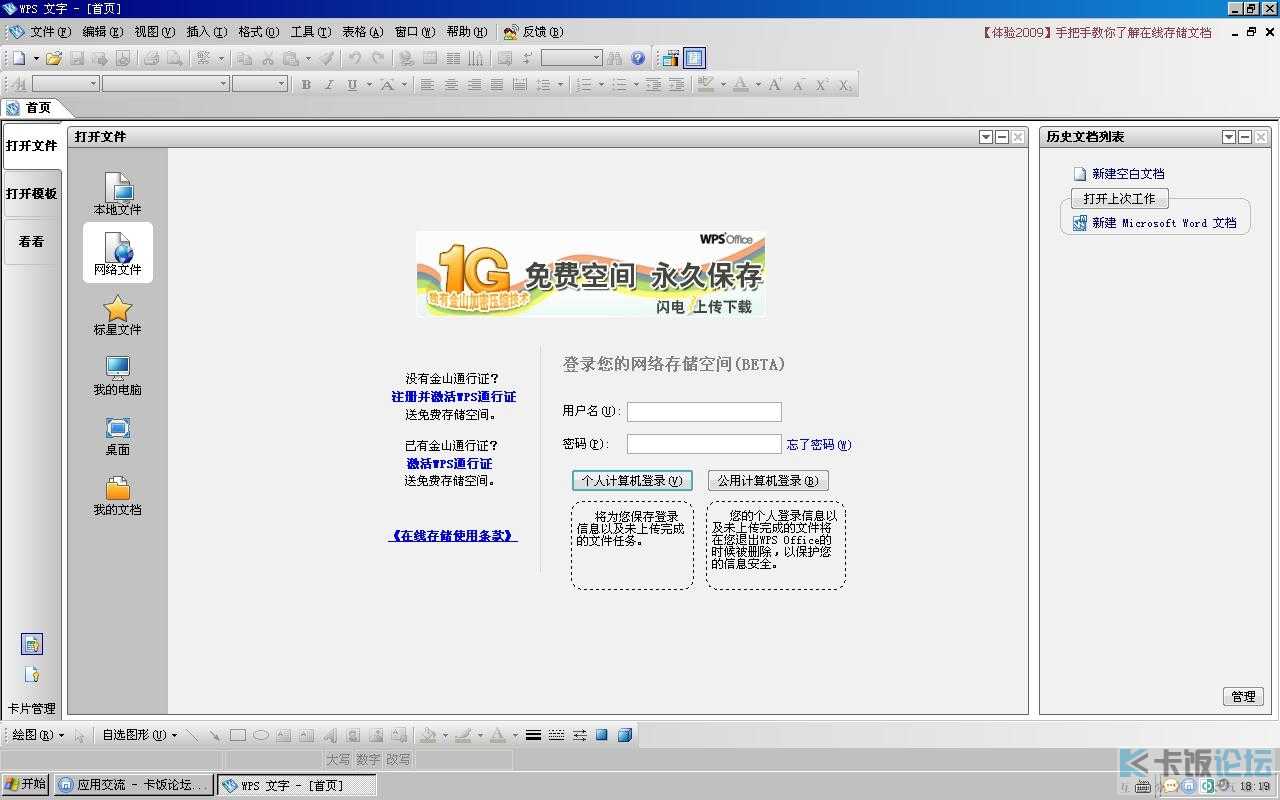Click the Align Left icon
The image size is (1280, 800).
427,85
